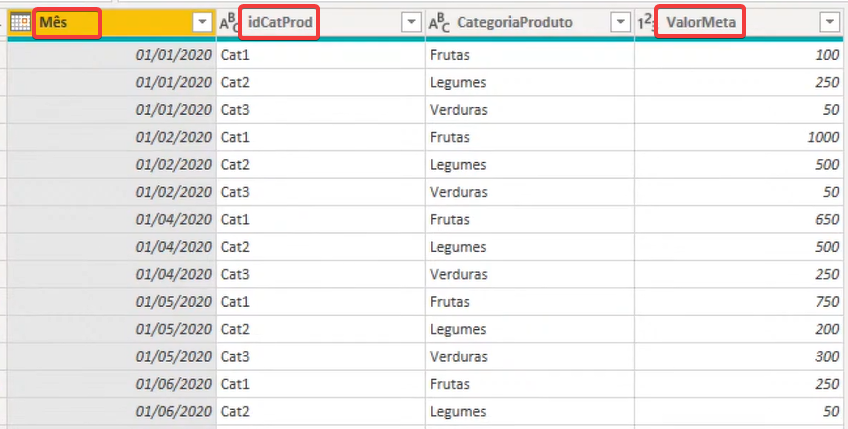Click the ValorMeta cell with value 200

pyautogui.click(x=739, y=329)
